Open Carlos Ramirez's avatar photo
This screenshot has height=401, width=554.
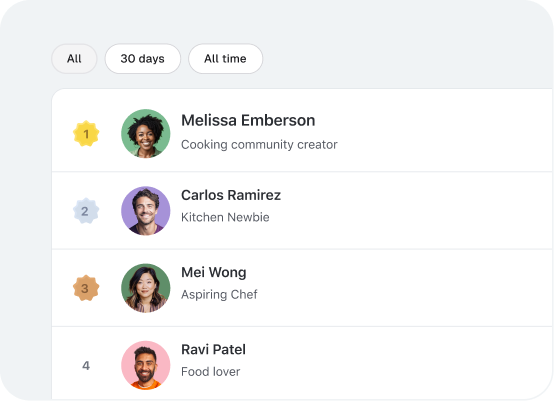(x=146, y=211)
